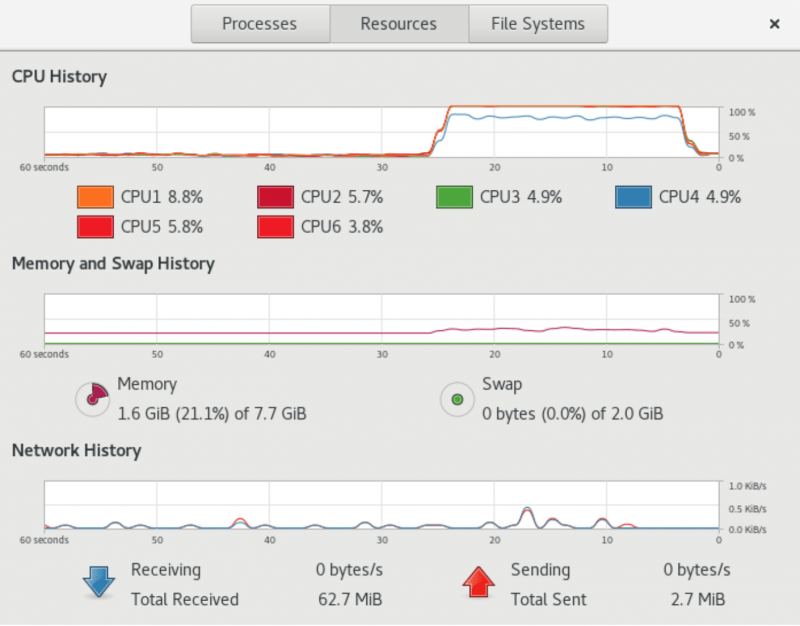Viewport: 800px width, 626px height.
Task: Switch to the Processes tab
Action: [x=259, y=23]
